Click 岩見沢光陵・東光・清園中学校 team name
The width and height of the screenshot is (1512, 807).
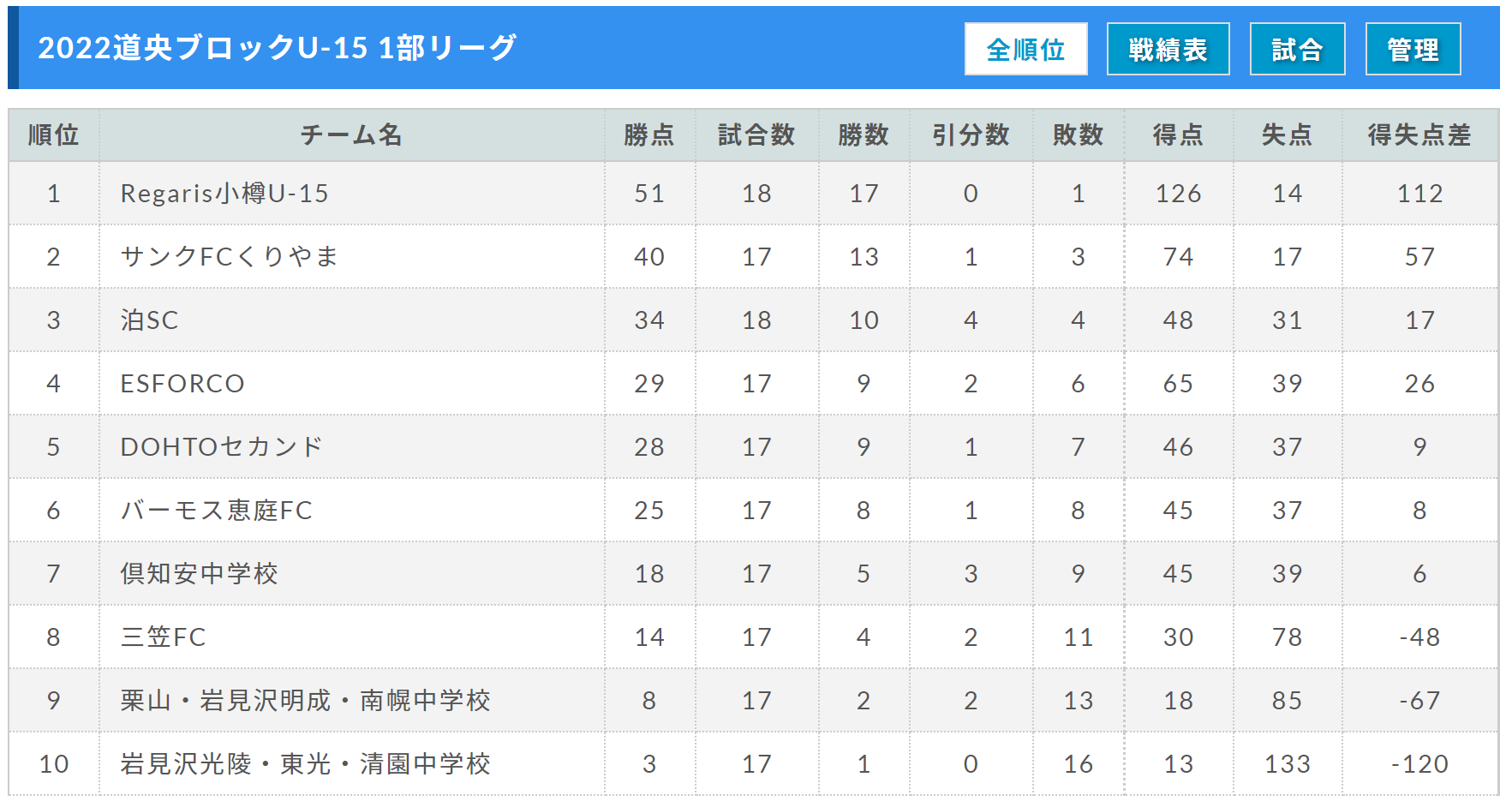[305, 764]
